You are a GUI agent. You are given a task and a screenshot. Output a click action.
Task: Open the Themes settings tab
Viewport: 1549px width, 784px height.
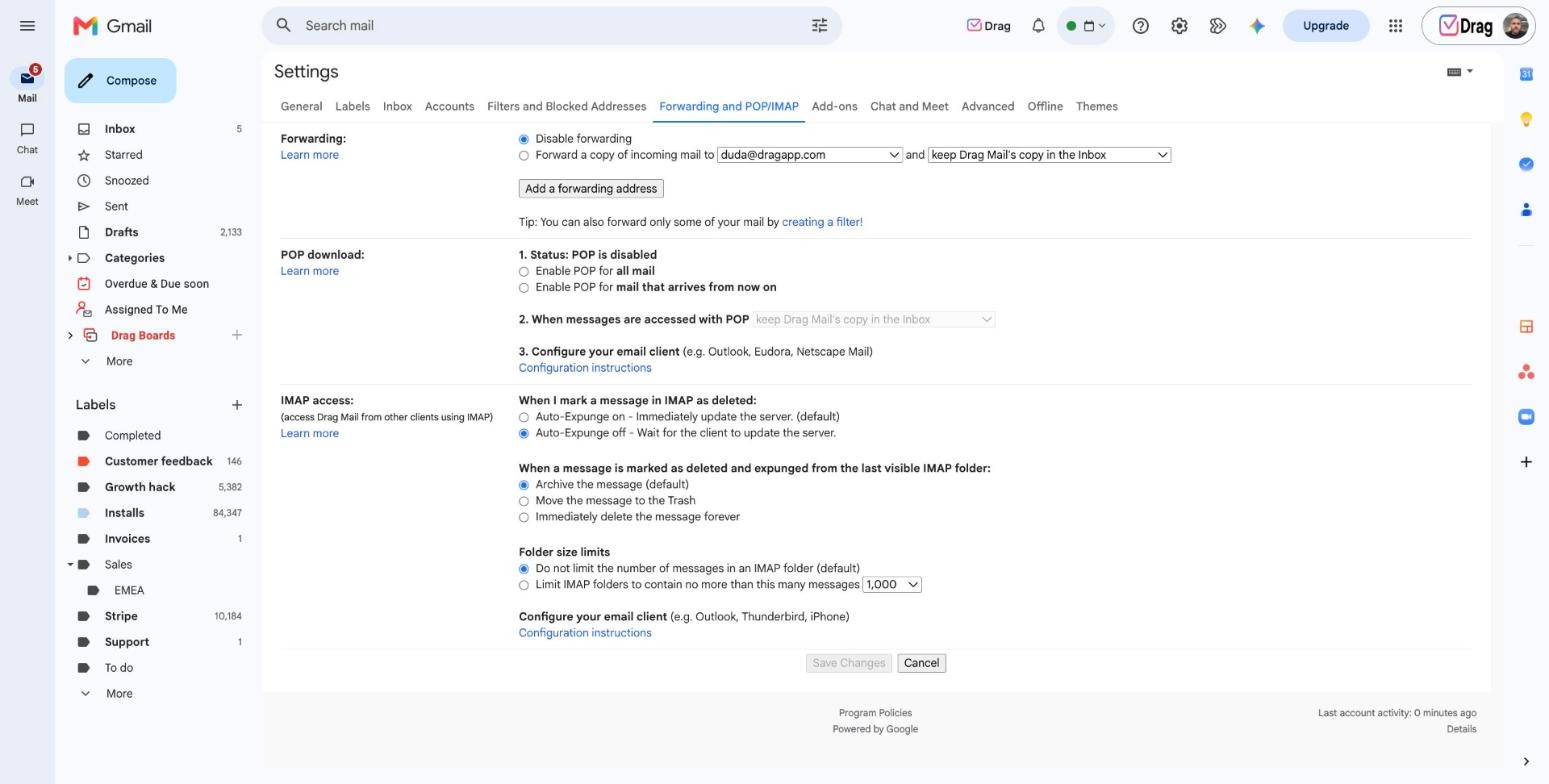tap(1096, 106)
